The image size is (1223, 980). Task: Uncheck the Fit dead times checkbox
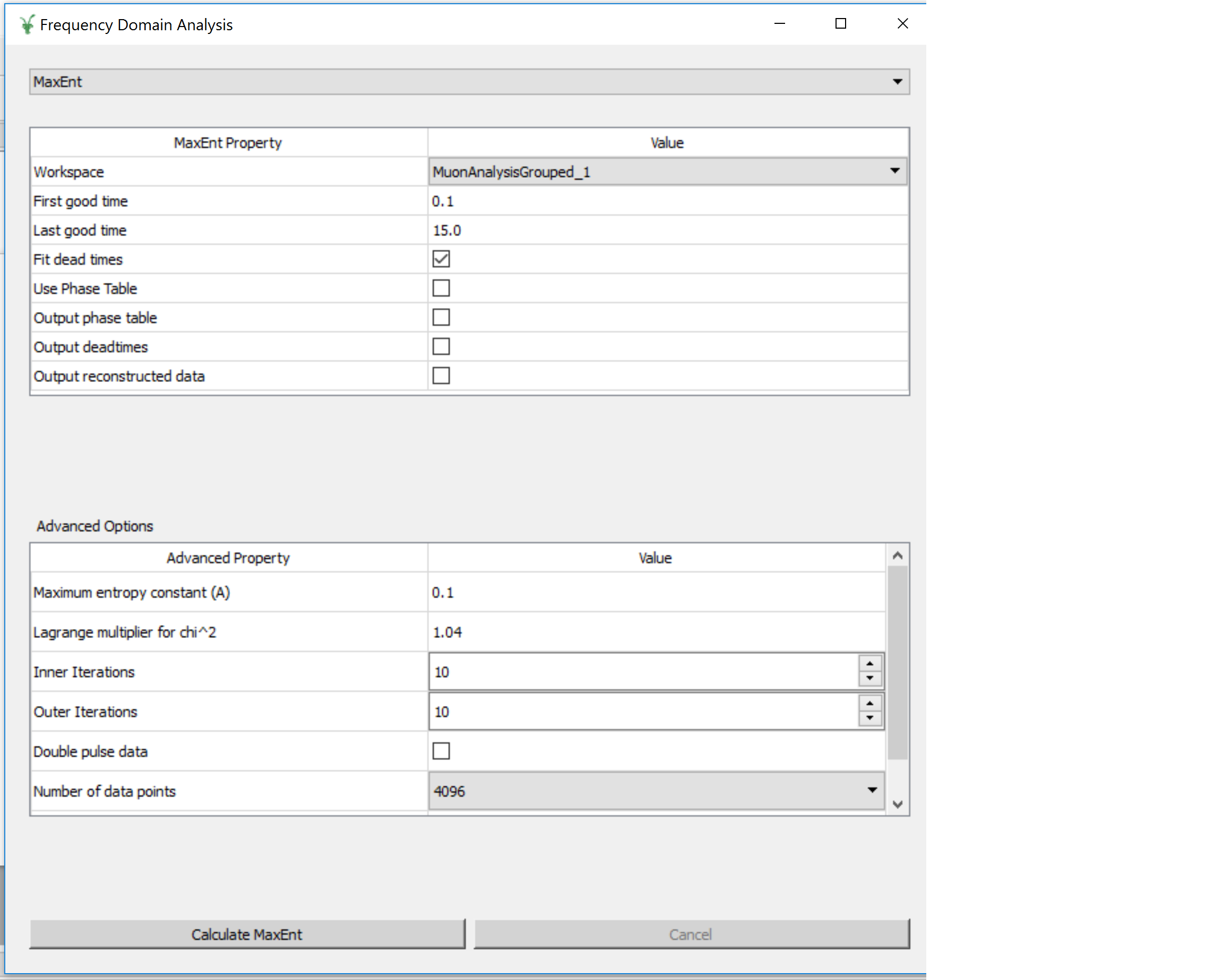(441, 259)
